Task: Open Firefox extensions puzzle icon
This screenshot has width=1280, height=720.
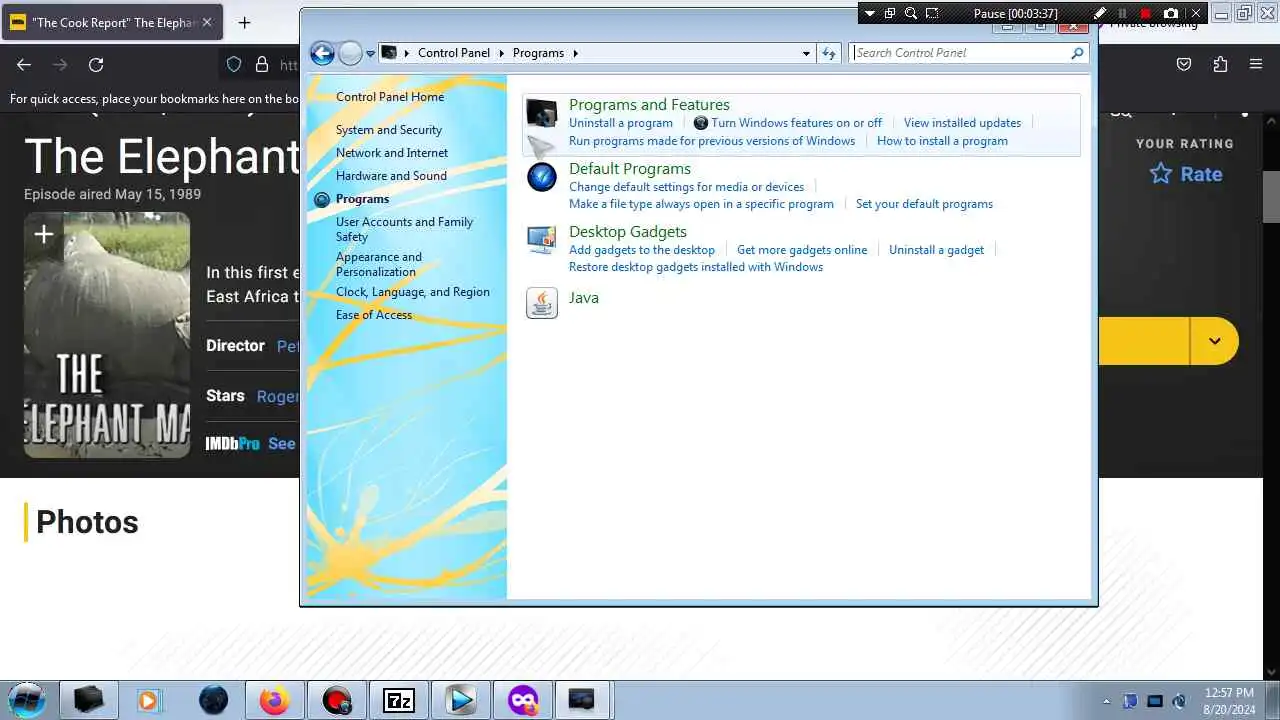Action: 1220,64
